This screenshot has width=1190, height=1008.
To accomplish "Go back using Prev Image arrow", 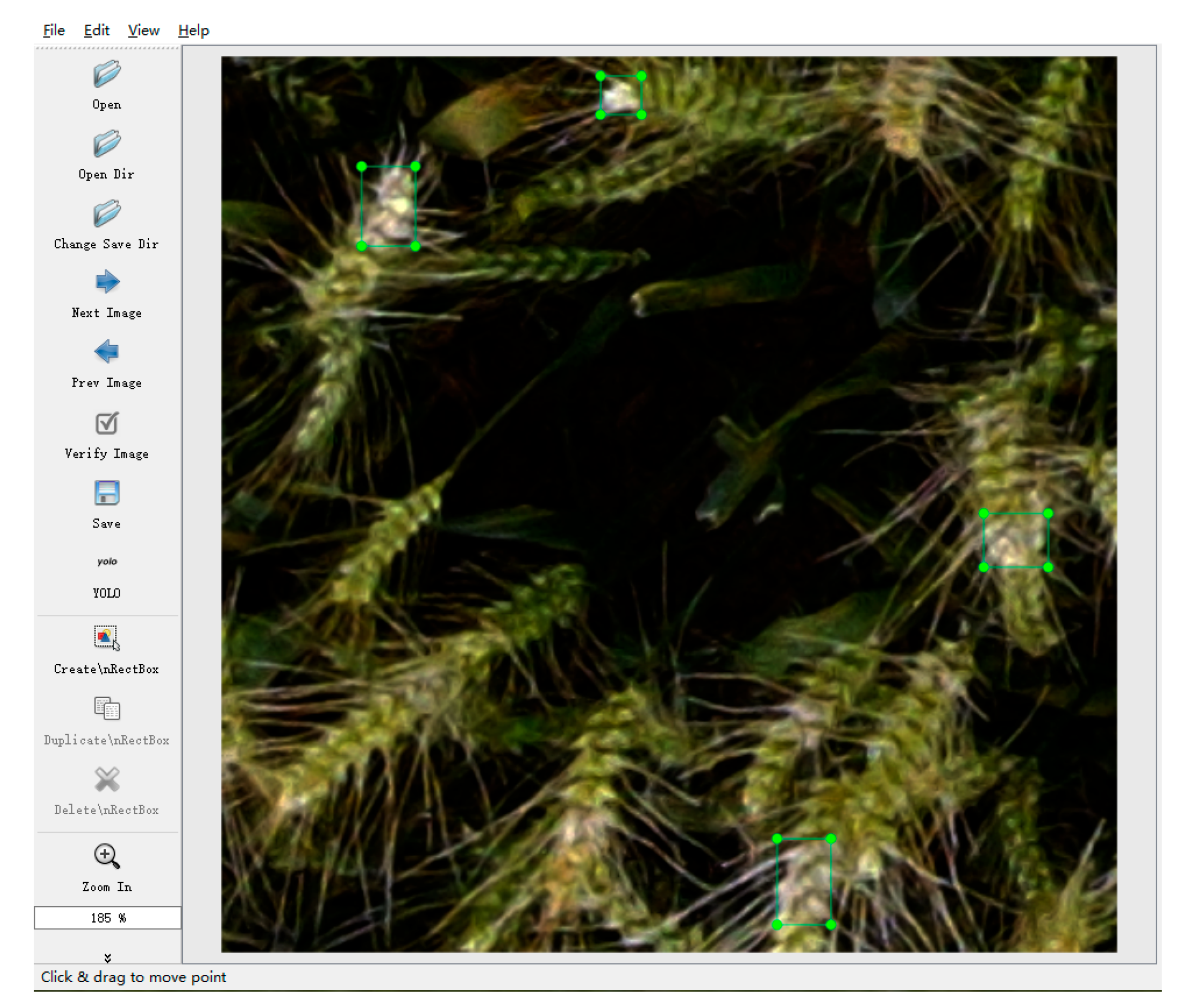I will 106,351.
